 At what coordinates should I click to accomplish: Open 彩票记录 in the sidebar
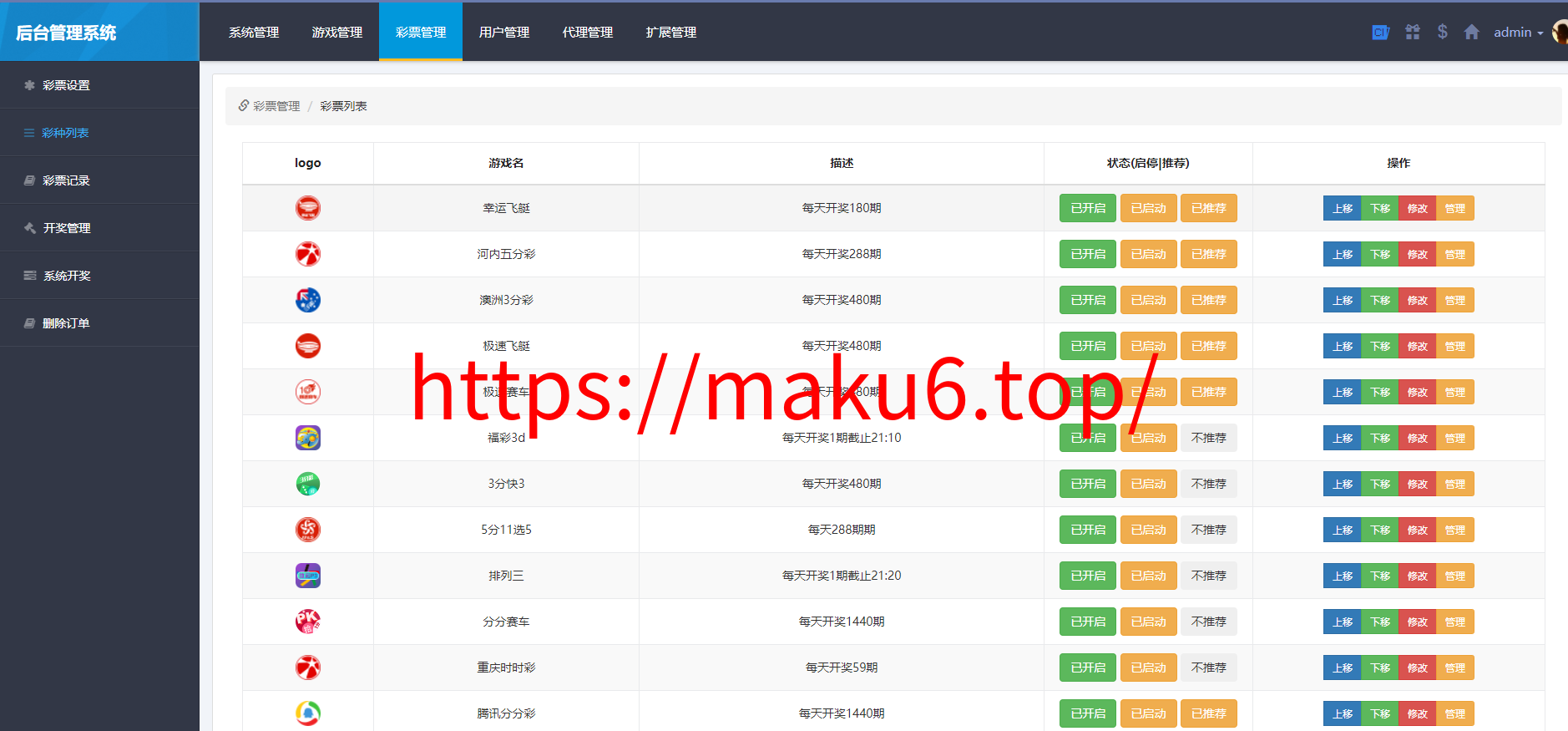tap(99, 180)
